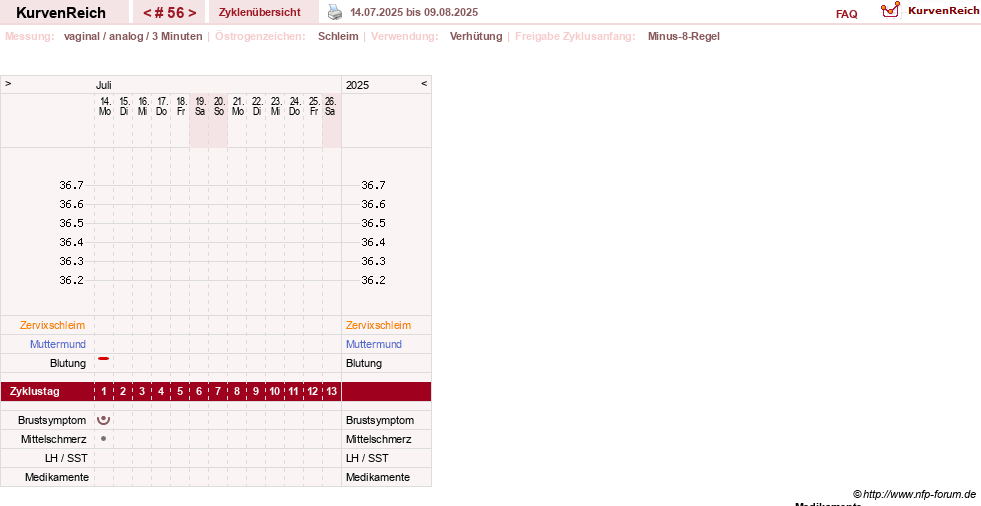Click the red bleeding mark on day 14

click(104, 358)
